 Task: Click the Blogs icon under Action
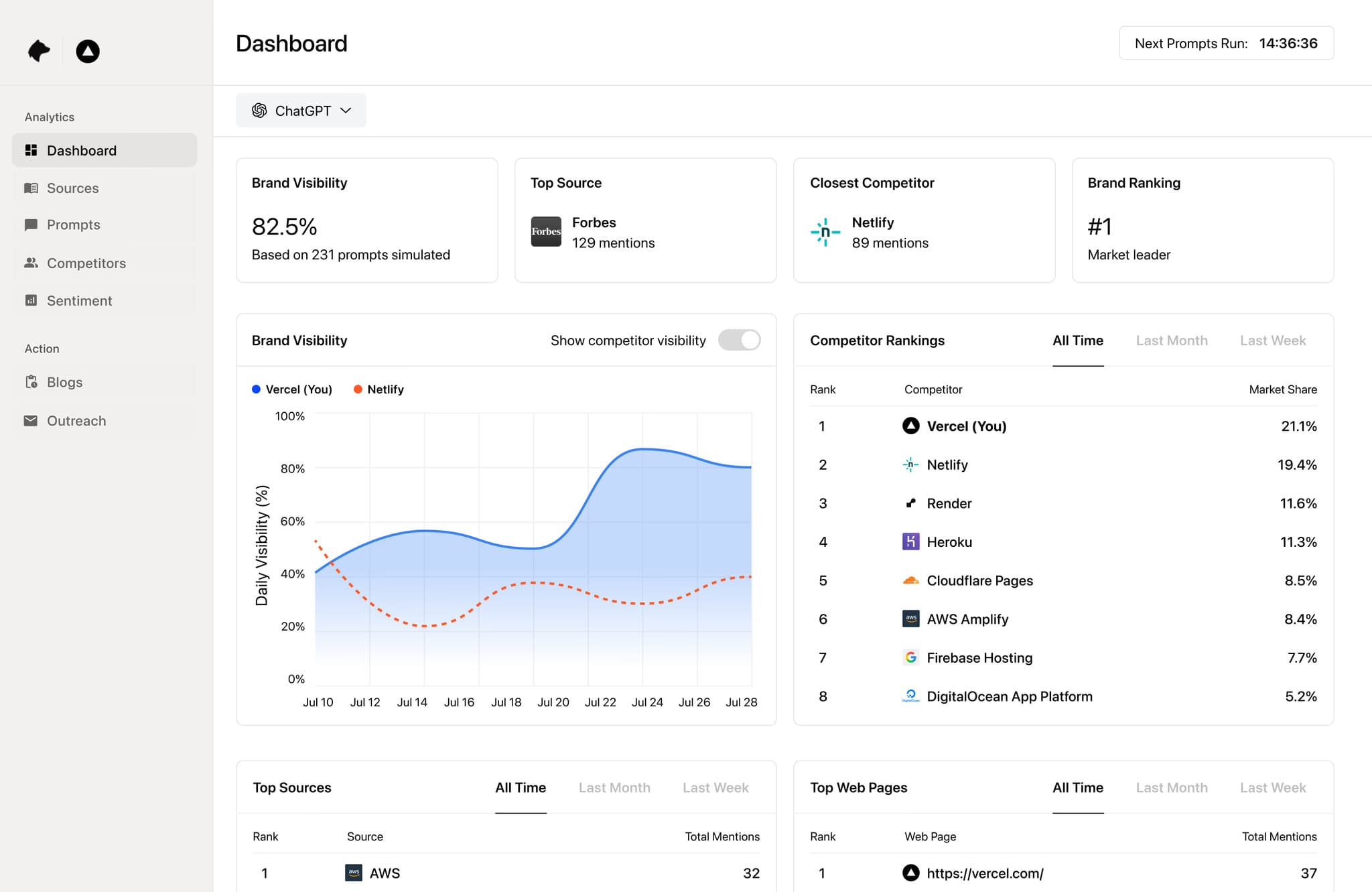(31, 382)
